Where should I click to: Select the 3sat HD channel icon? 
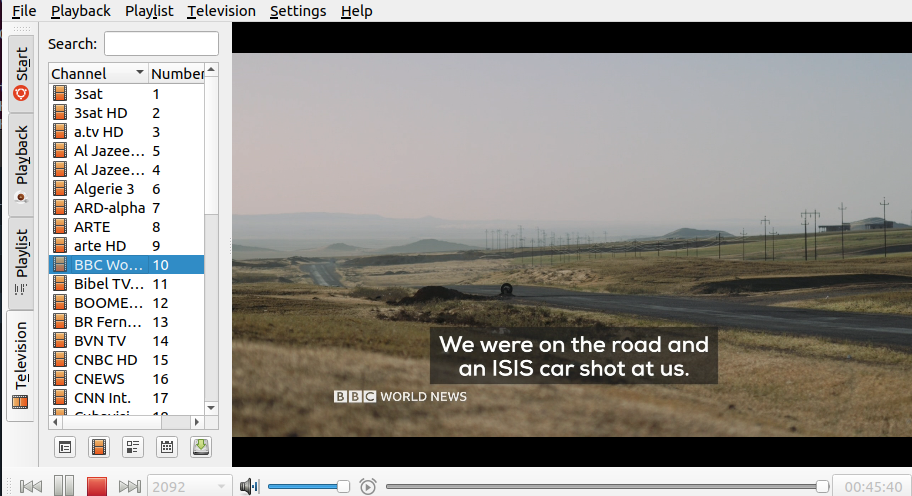[60, 113]
